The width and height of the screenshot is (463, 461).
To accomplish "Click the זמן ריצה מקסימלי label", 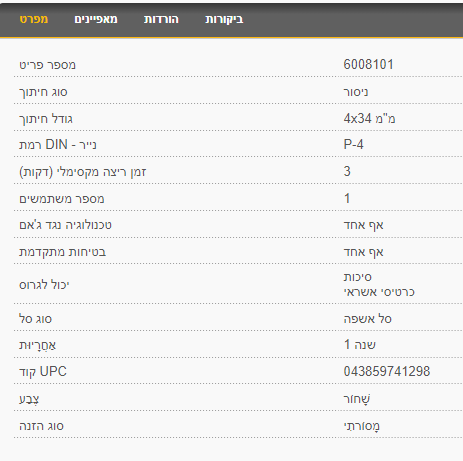I will [83, 172].
